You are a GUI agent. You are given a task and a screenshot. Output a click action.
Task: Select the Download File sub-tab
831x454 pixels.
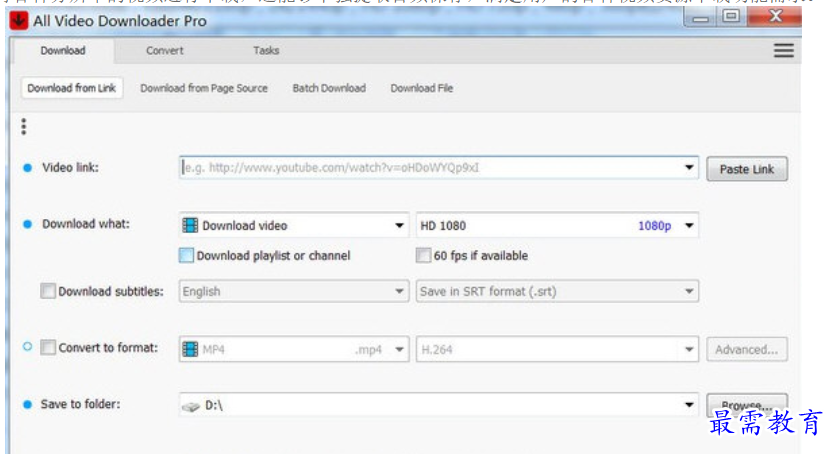(422, 88)
